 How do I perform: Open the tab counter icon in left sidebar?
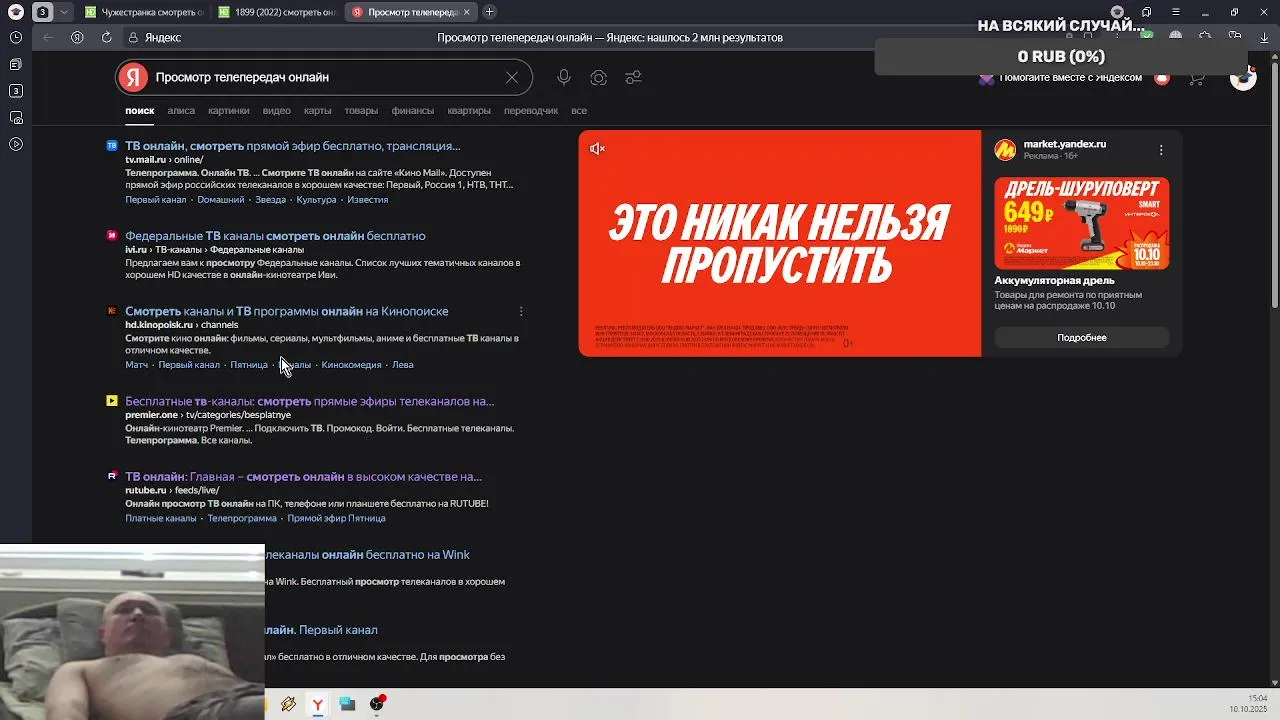click(16, 91)
